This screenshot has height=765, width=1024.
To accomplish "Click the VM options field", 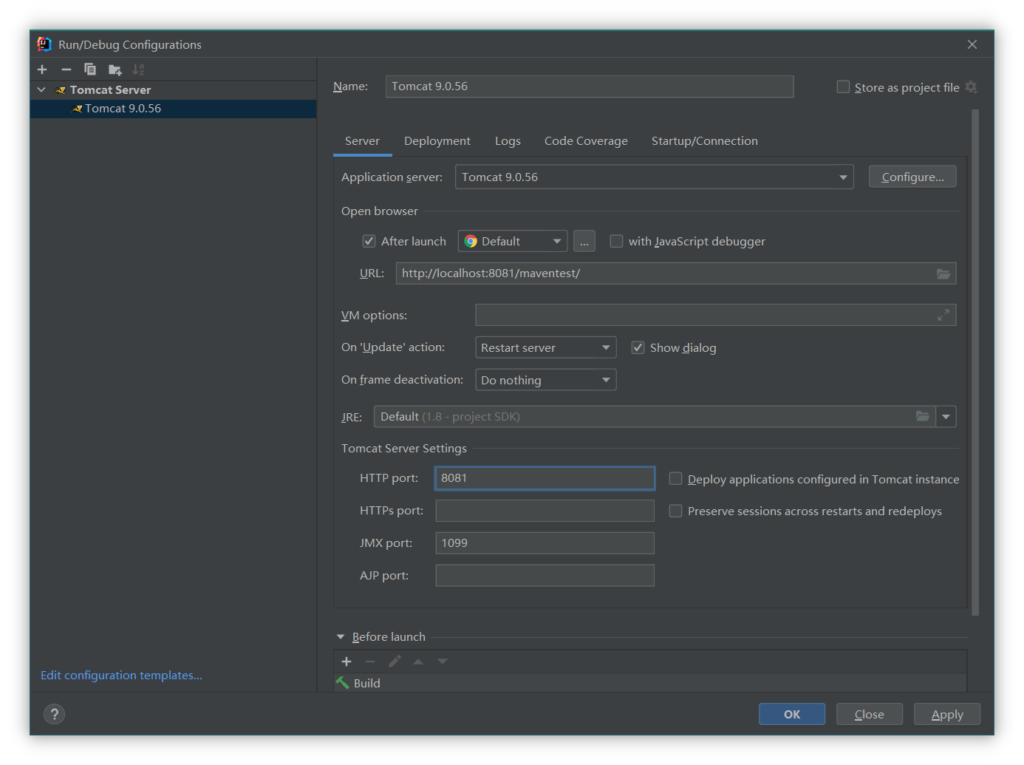I will pos(715,316).
